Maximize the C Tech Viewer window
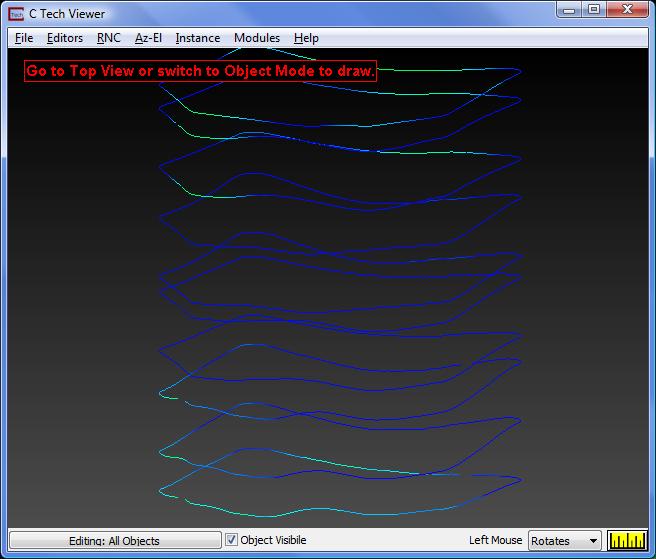 pos(594,10)
